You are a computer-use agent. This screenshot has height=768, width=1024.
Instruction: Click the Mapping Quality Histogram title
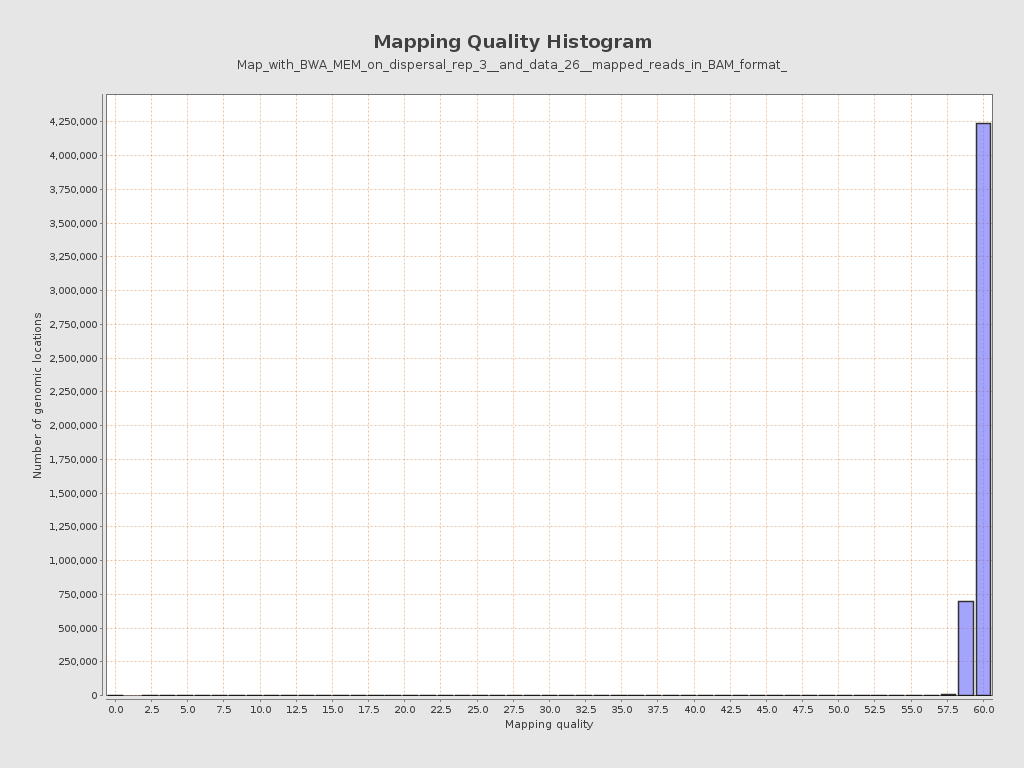click(511, 41)
